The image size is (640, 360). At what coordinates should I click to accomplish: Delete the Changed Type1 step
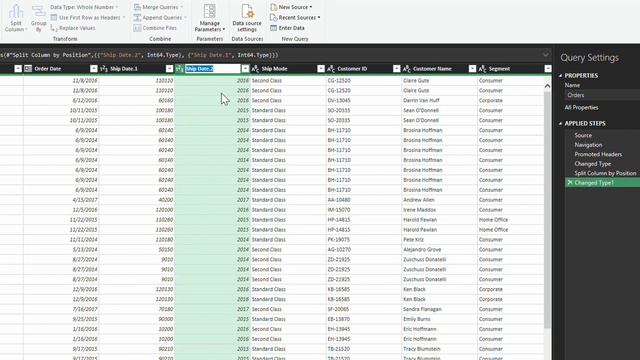tap(570, 182)
